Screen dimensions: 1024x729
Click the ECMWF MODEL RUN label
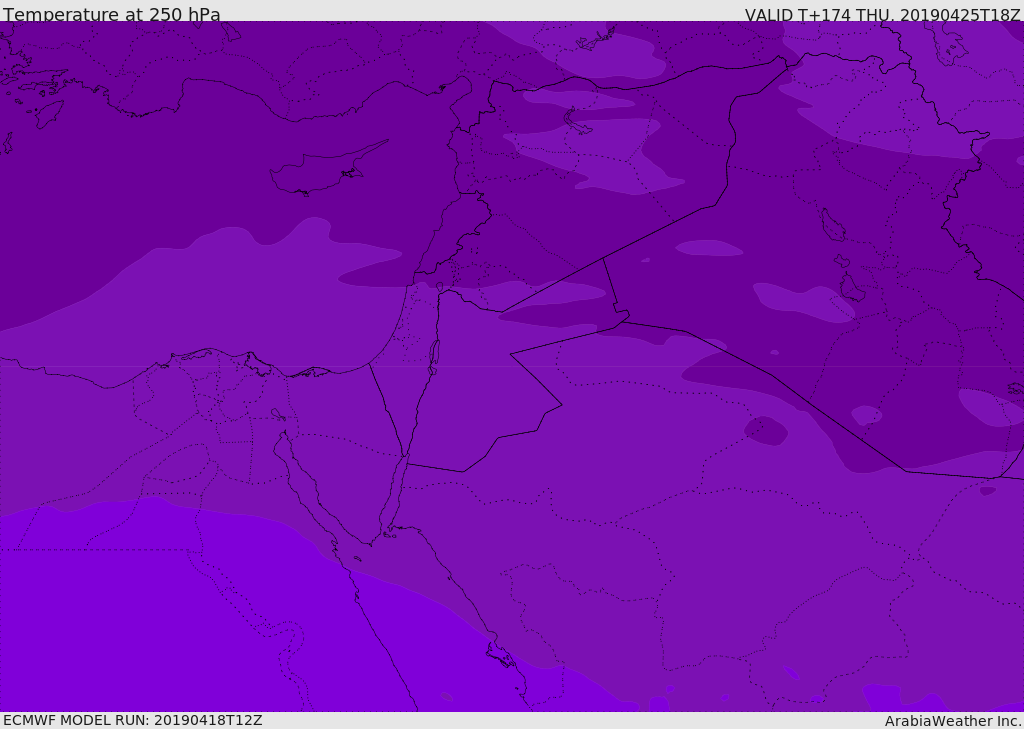coord(133,720)
